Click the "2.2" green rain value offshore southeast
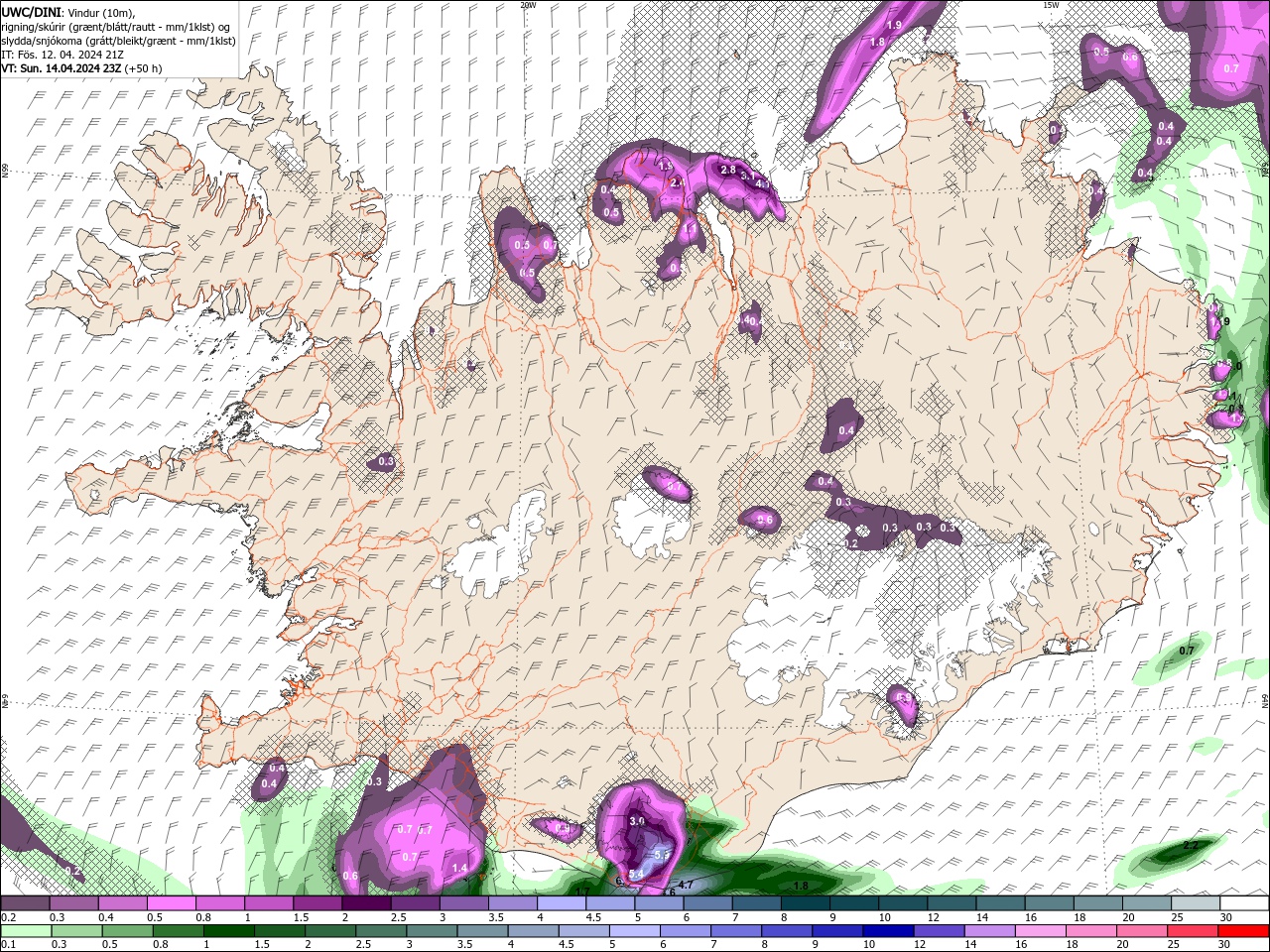Screen dimensions: 1270x952 pos(1192,845)
